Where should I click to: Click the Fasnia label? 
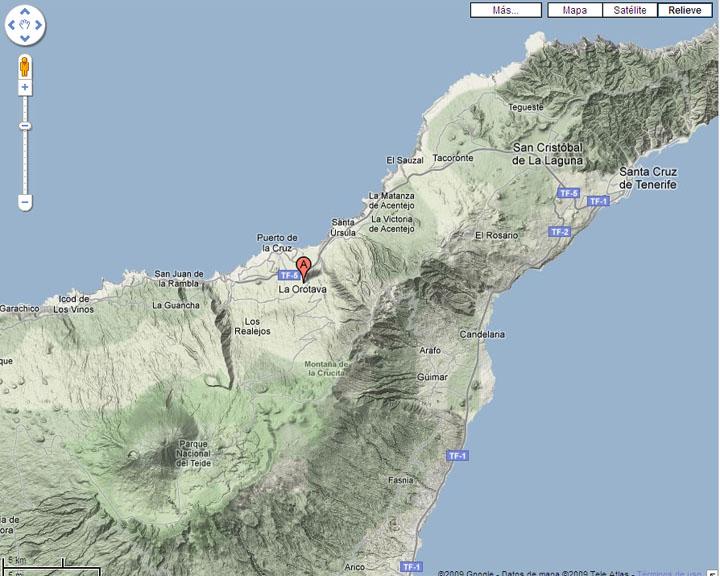(400, 480)
